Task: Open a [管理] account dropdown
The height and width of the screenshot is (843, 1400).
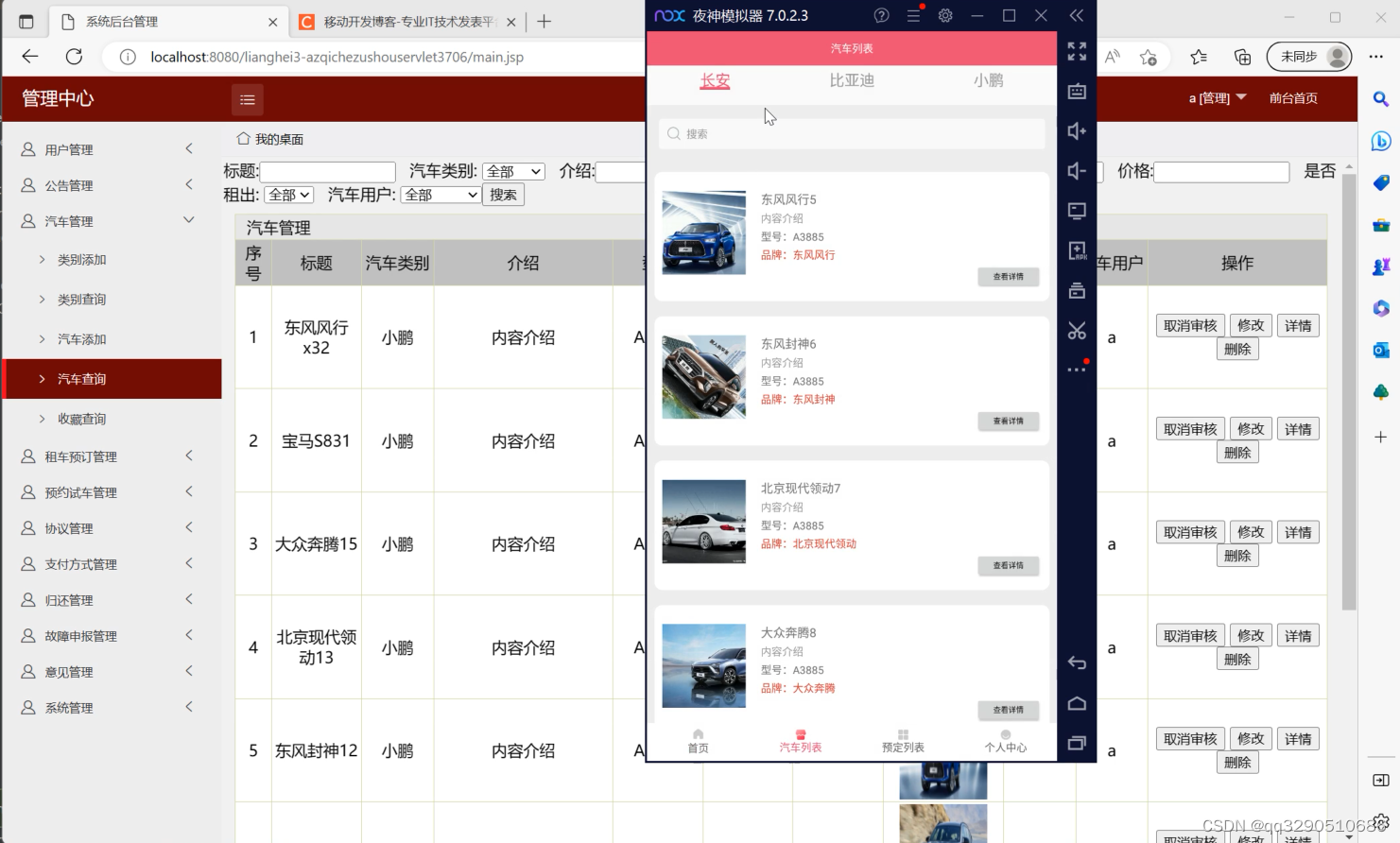Action: tap(1218, 98)
